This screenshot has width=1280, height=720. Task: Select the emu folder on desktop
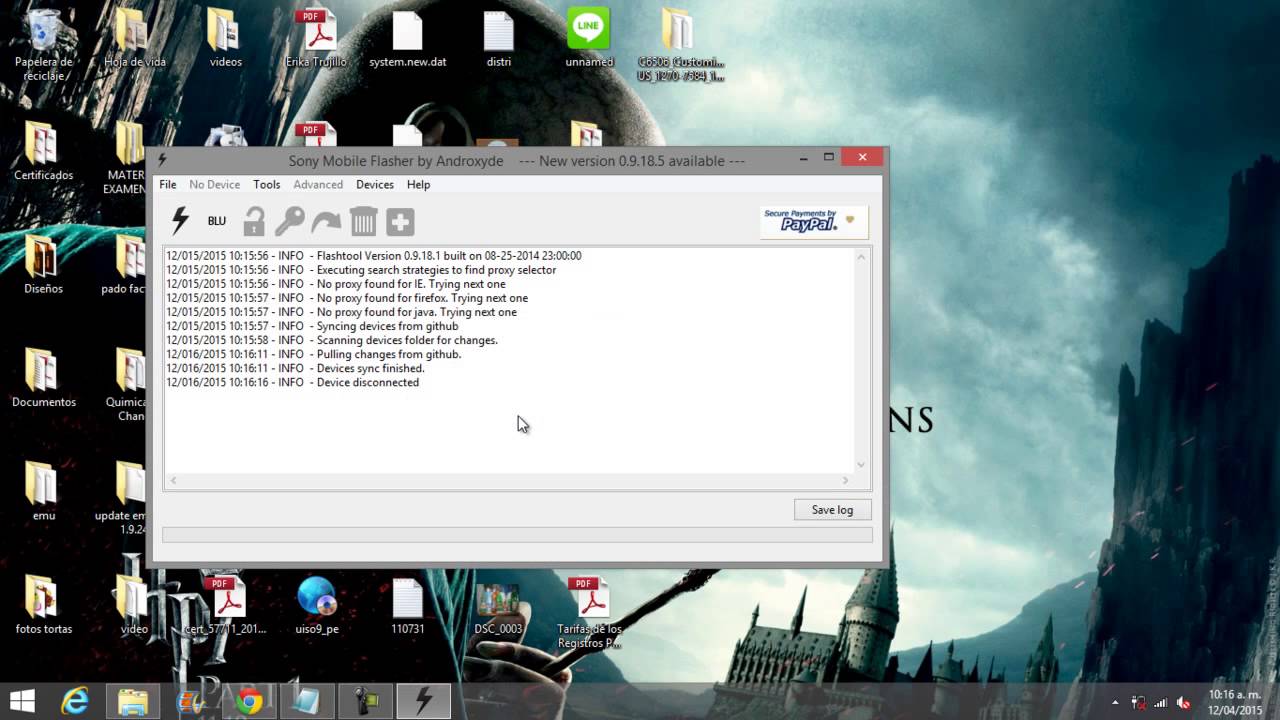(x=43, y=492)
